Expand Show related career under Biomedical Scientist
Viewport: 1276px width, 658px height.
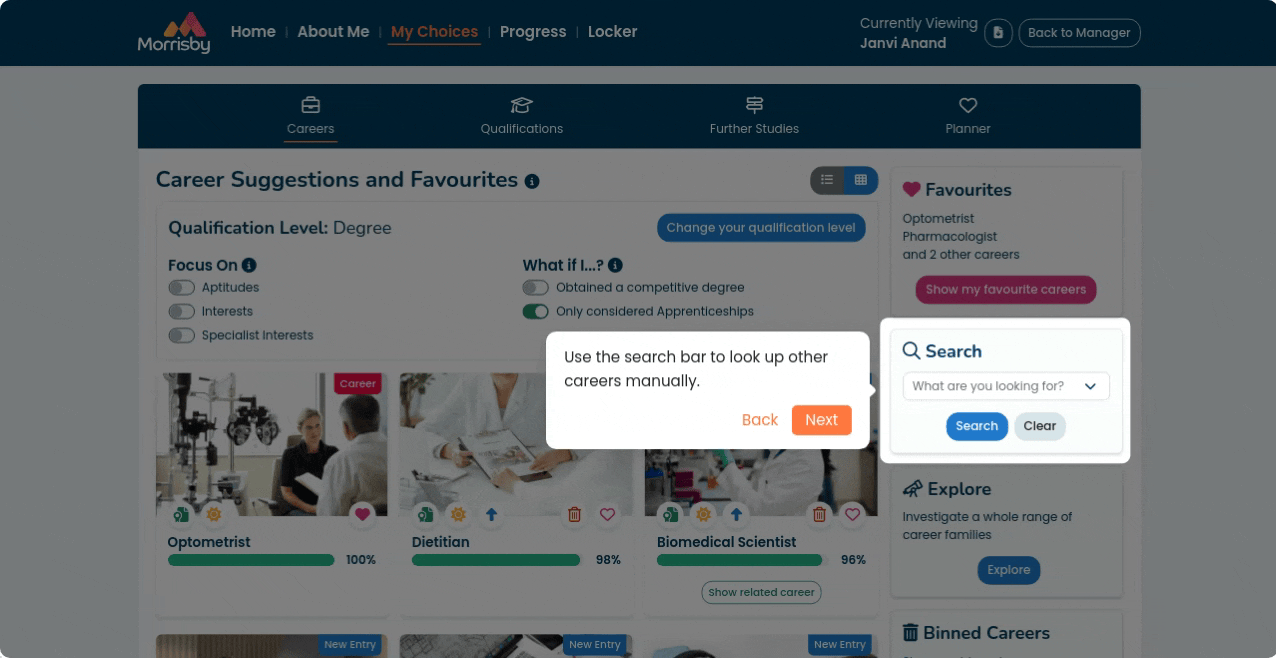click(x=761, y=592)
